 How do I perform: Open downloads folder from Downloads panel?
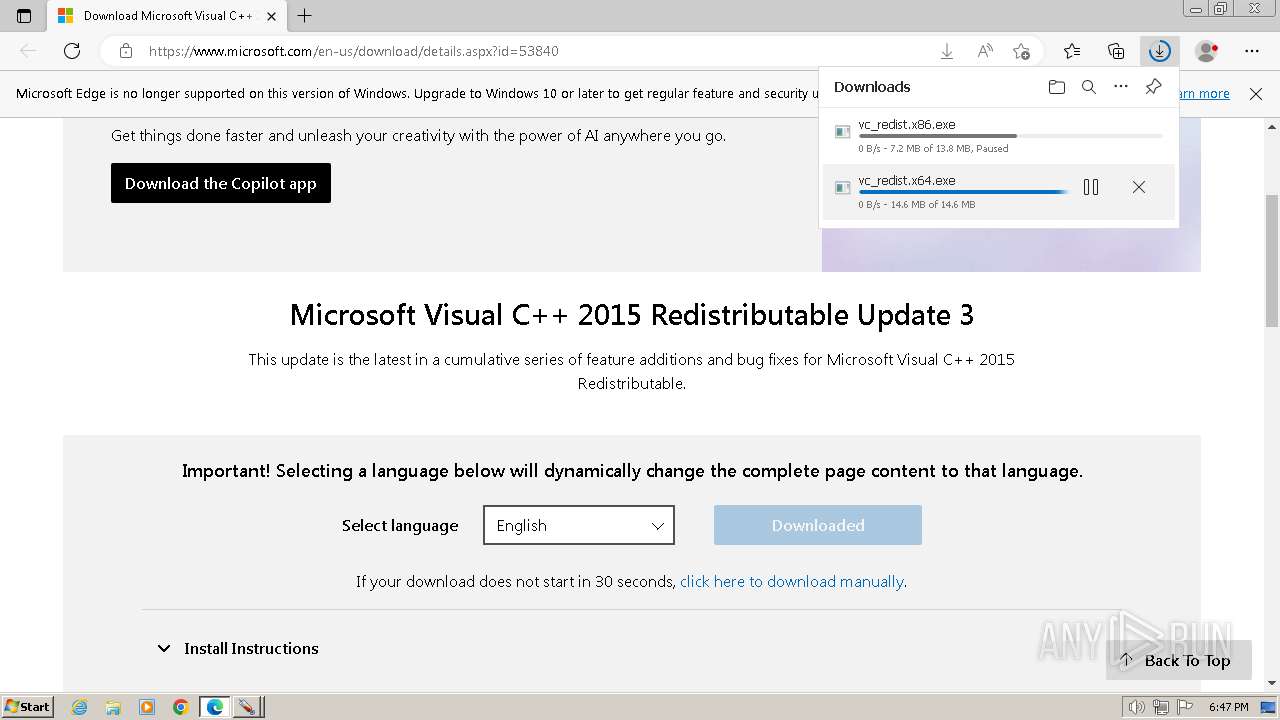1057,87
